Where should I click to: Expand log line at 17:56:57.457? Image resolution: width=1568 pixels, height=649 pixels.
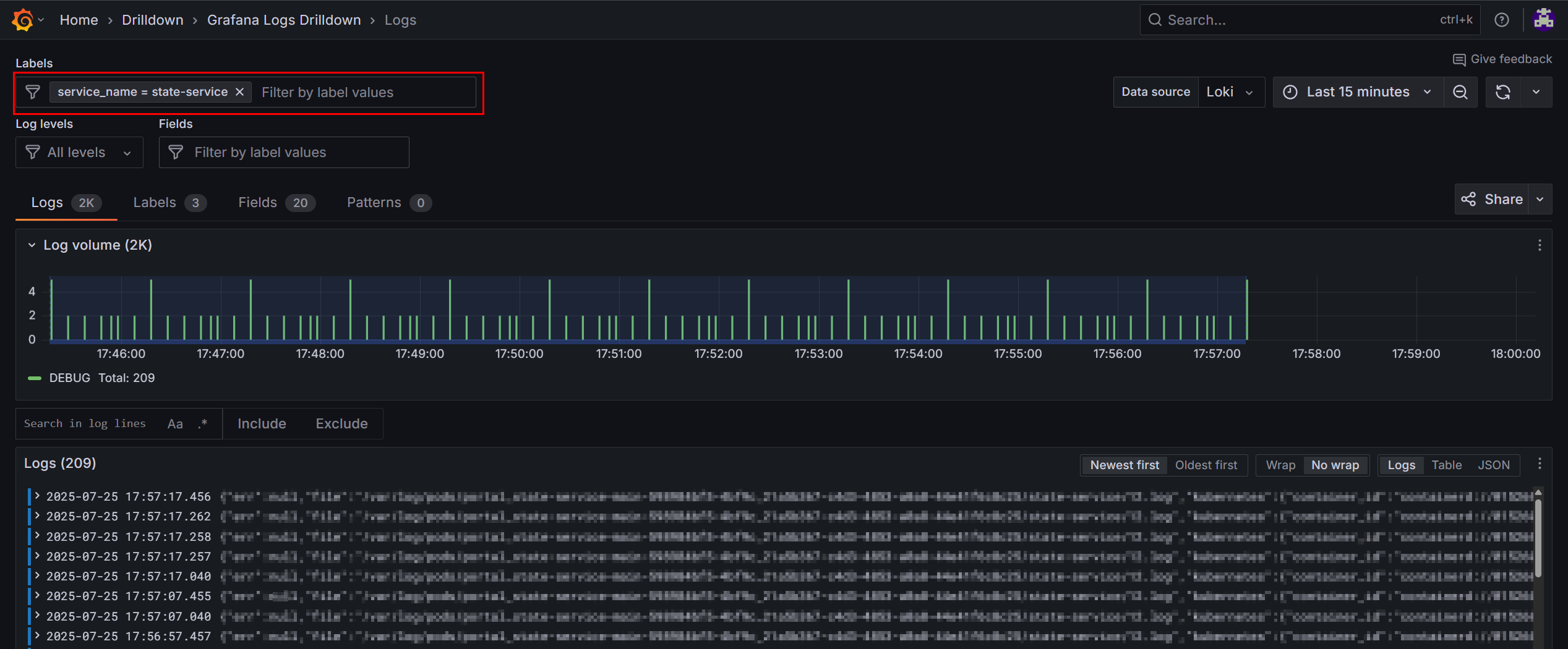coord(37,635)
